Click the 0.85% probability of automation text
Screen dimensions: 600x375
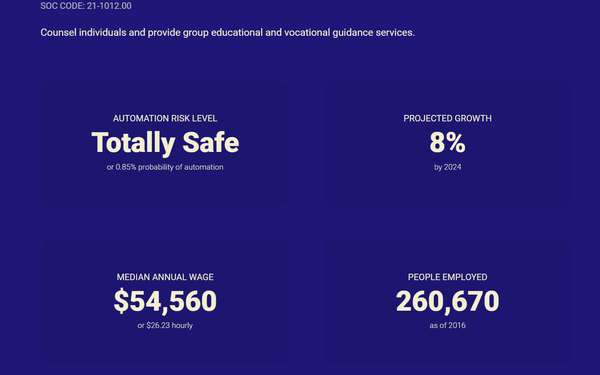[165, 167]
